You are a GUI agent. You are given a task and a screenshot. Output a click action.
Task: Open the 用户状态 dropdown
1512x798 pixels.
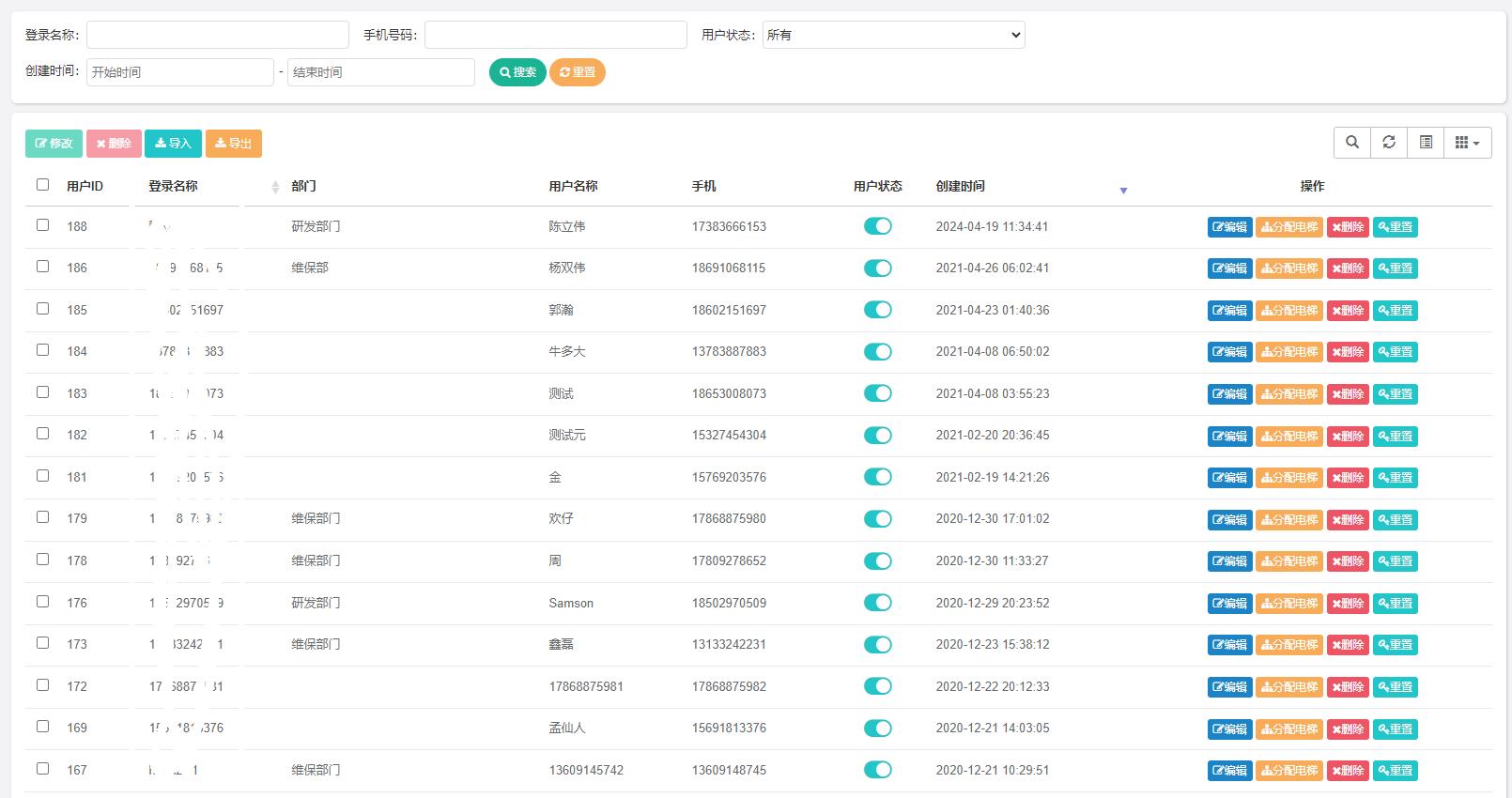pyautogui.click(x=893, y=35)
